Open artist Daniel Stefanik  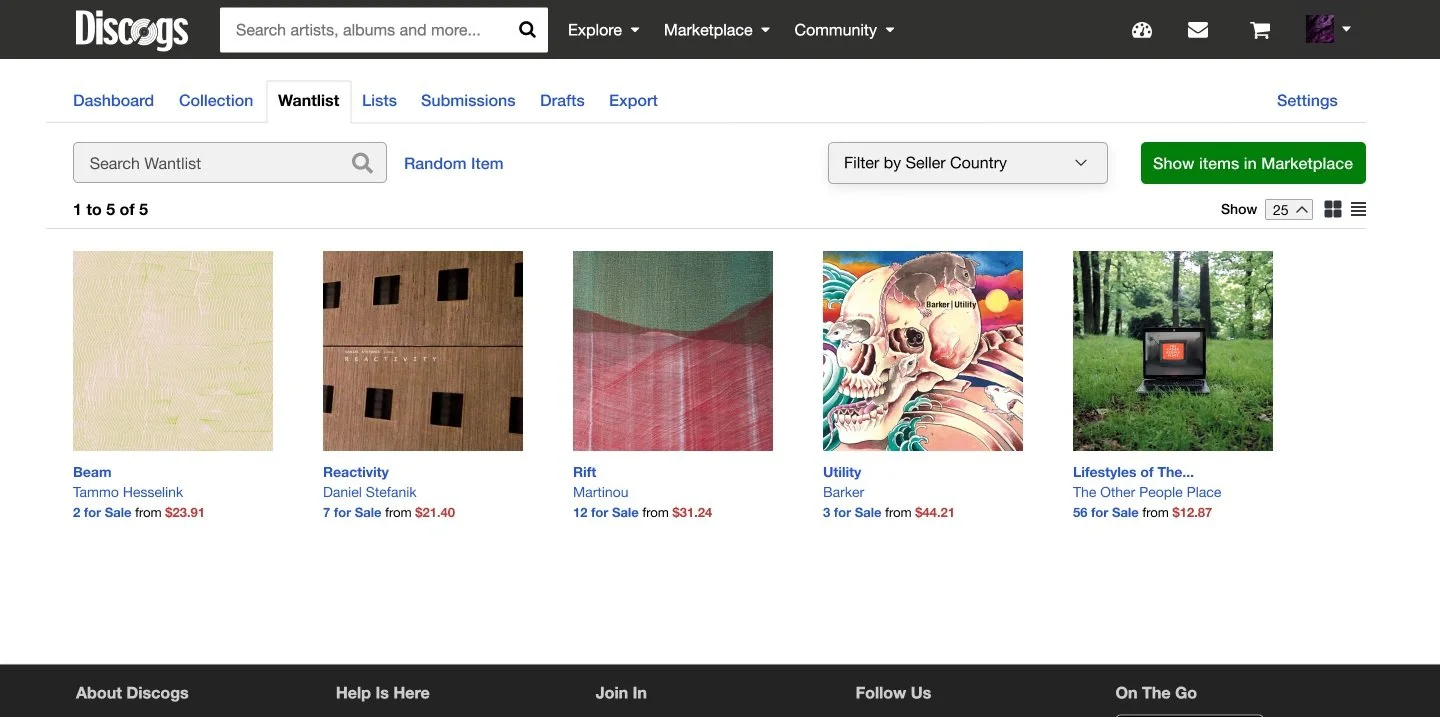[x=370, y=492]
